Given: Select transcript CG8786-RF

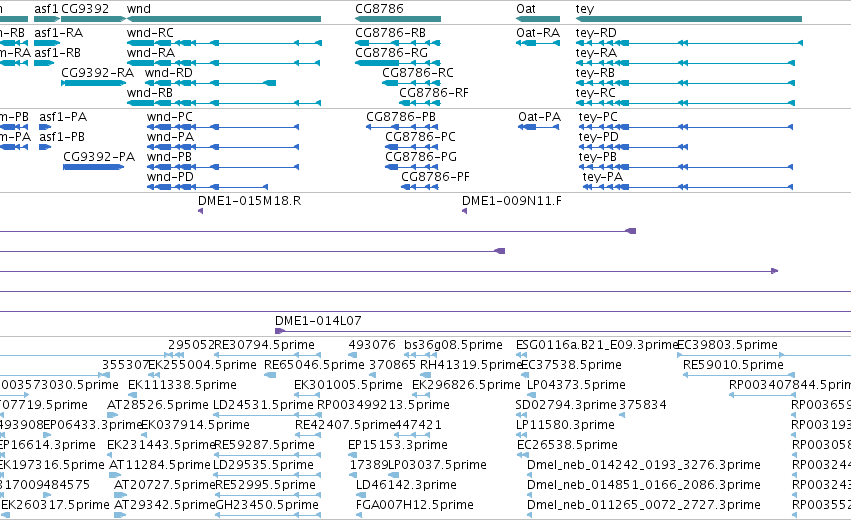Looking at the screenshot, I should click(x=433, y=93).
